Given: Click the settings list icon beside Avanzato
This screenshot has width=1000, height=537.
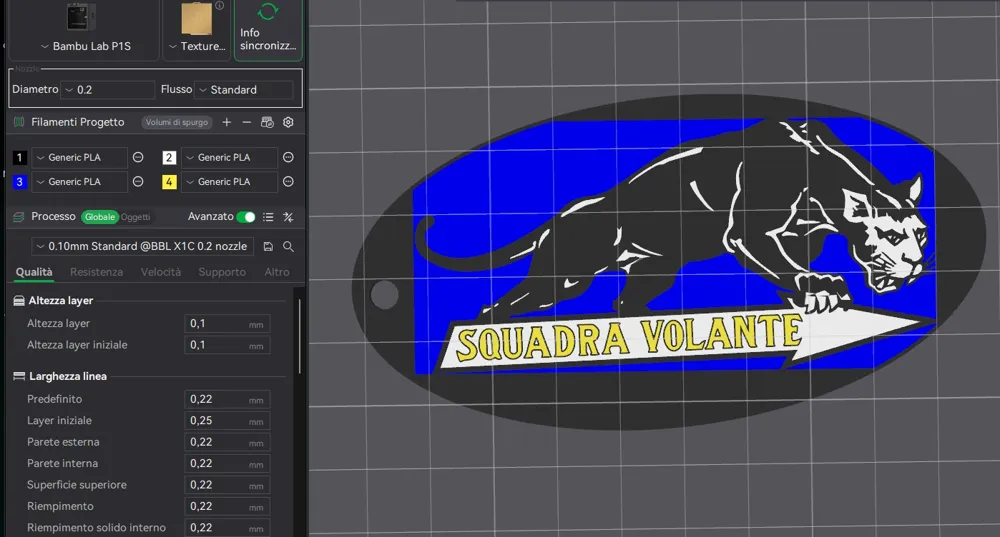Looking at the screenshot, I should coord(268,217).
